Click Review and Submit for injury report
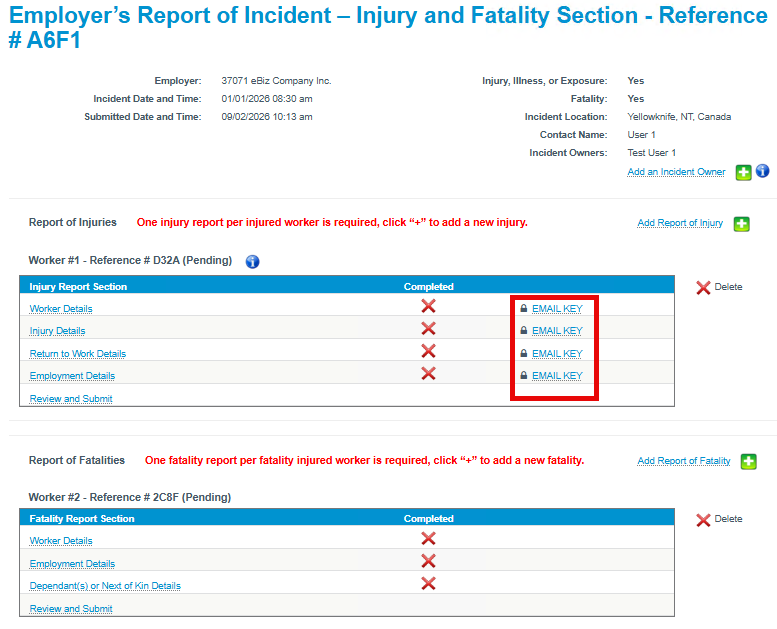 [71, 399]
